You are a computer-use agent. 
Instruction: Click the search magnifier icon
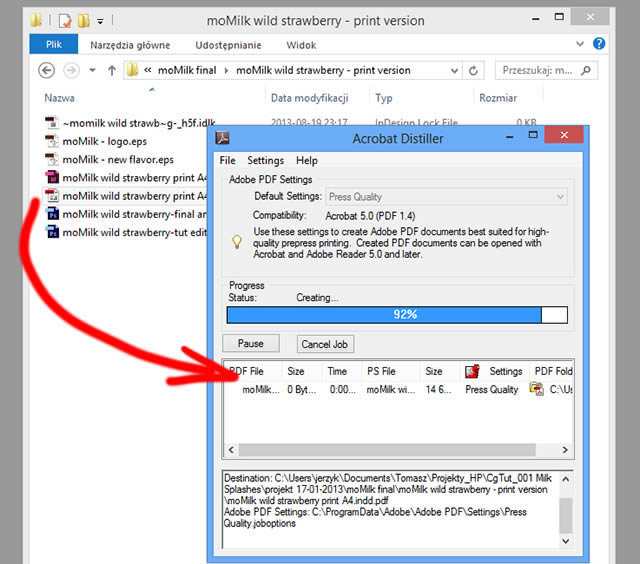point(586,70)
